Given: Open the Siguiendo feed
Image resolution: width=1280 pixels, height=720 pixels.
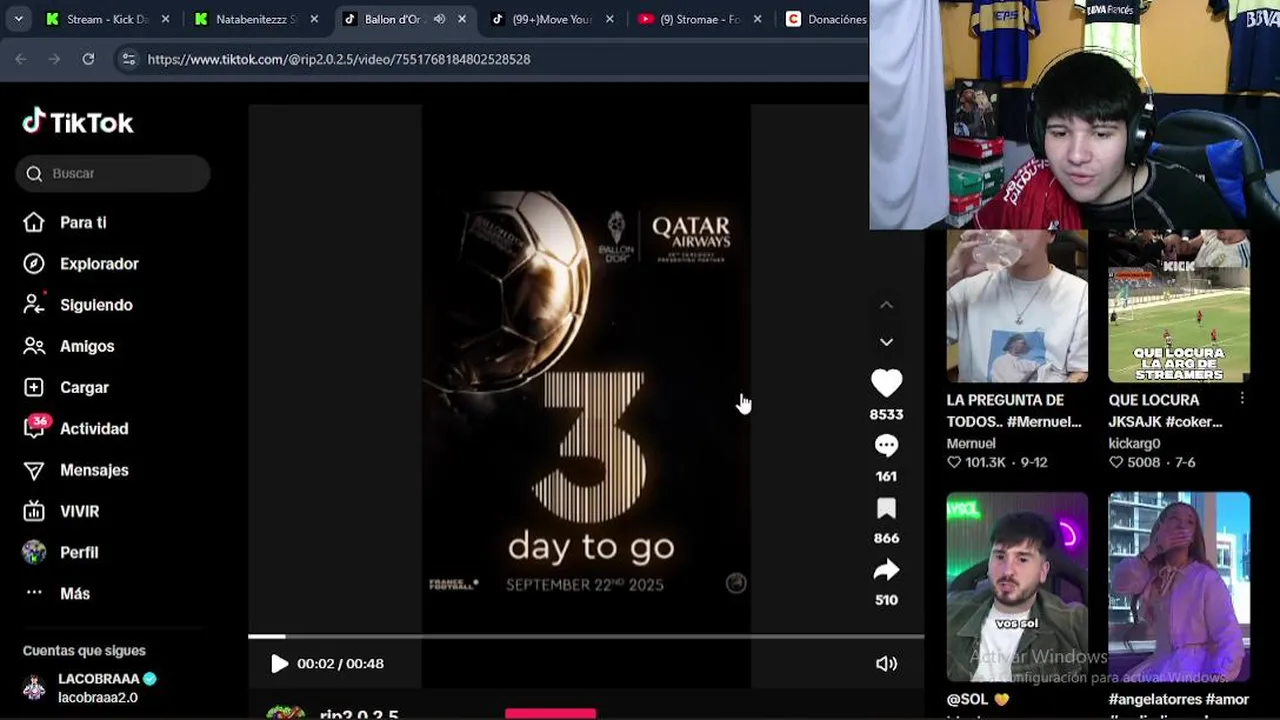Looking at the screenshot, I should point(96,305).
